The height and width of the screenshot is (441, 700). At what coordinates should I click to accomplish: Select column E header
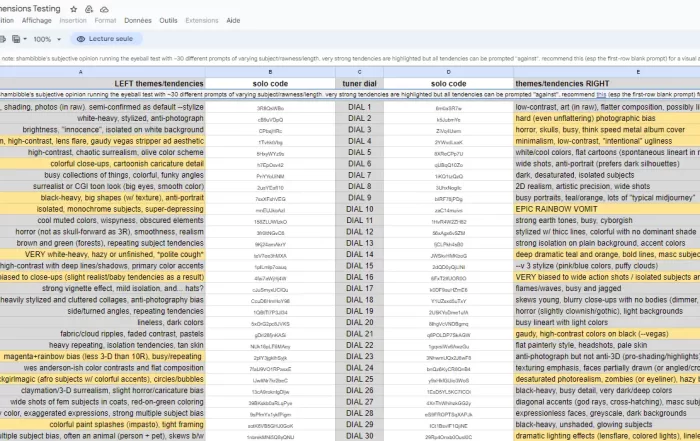pyautogui.click(x=607, y=72)
